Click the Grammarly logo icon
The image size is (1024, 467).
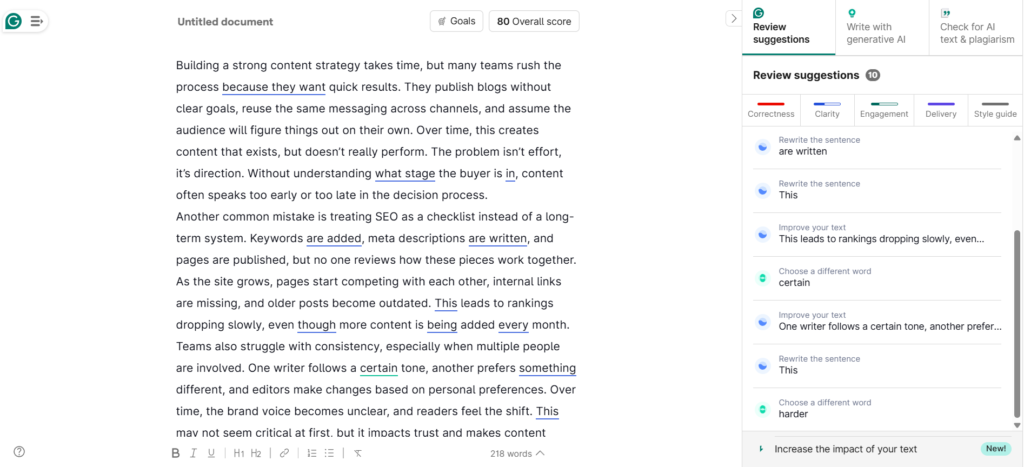pyautogui.click(x=13, y=20)
